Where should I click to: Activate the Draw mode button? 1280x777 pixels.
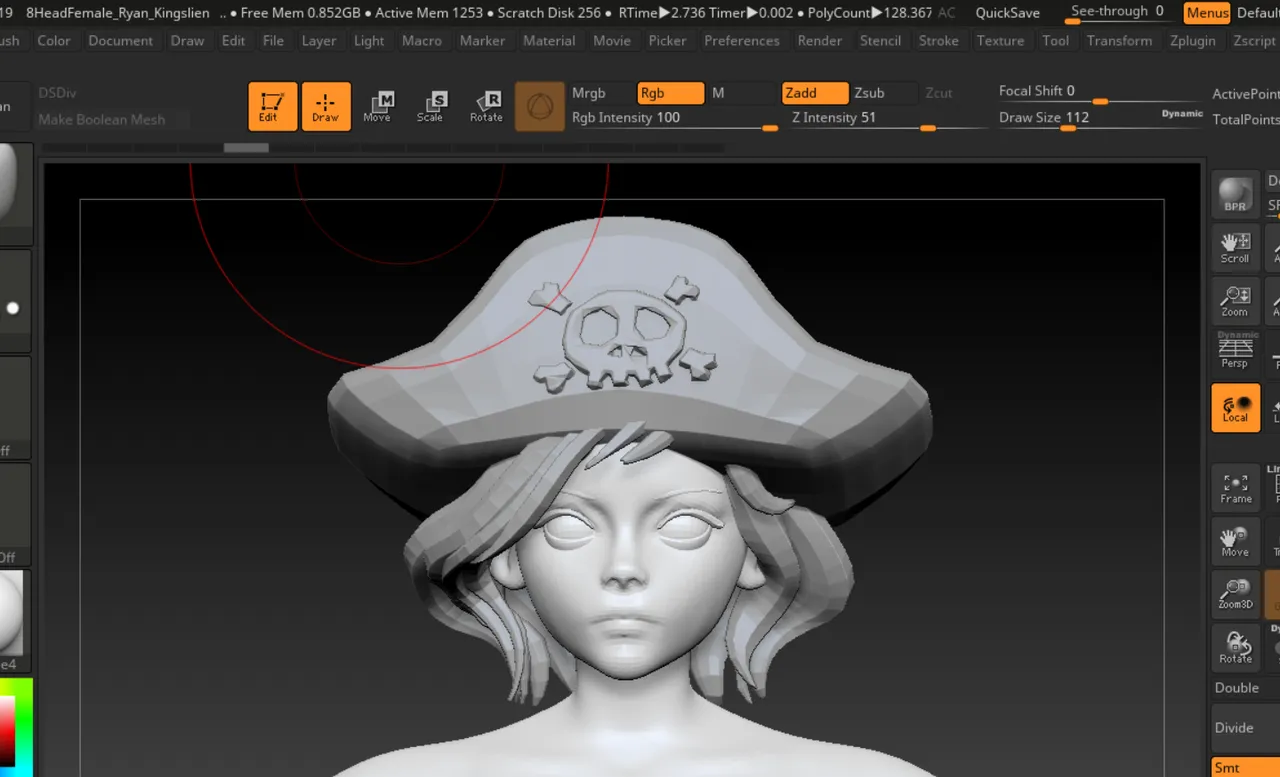[x=326, y=106]
